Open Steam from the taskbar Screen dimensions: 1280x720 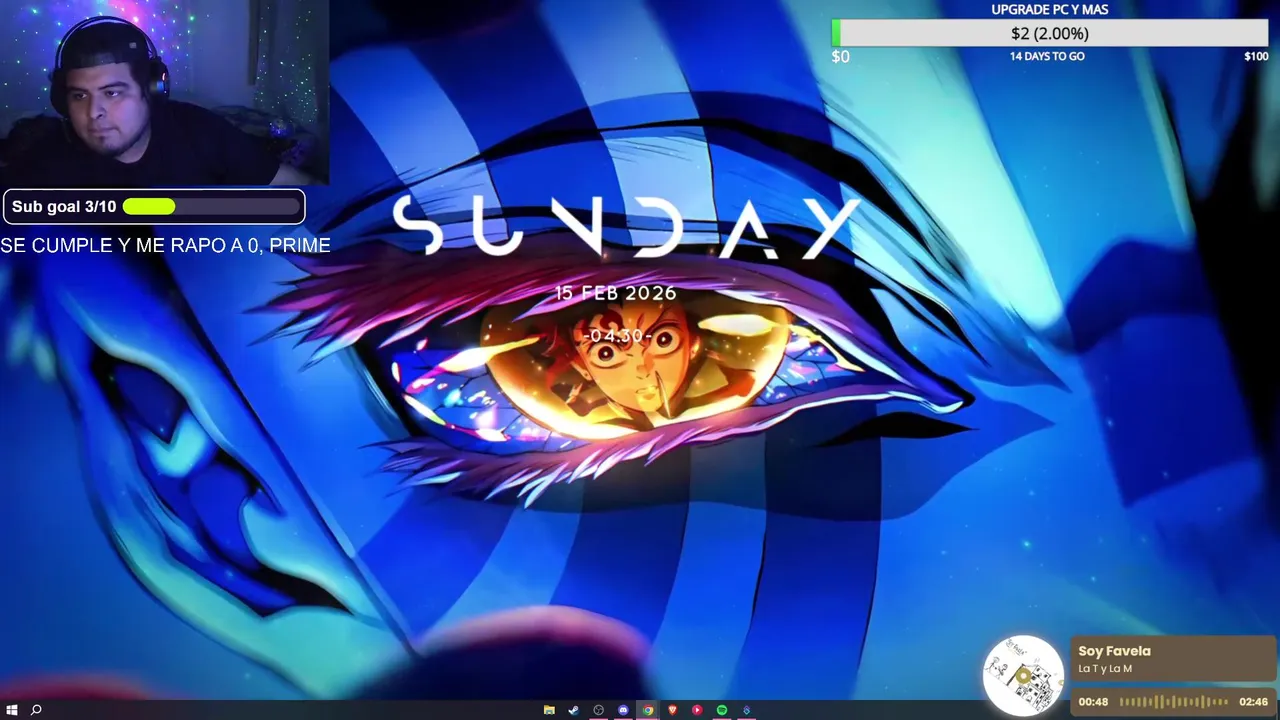point(574,710)
